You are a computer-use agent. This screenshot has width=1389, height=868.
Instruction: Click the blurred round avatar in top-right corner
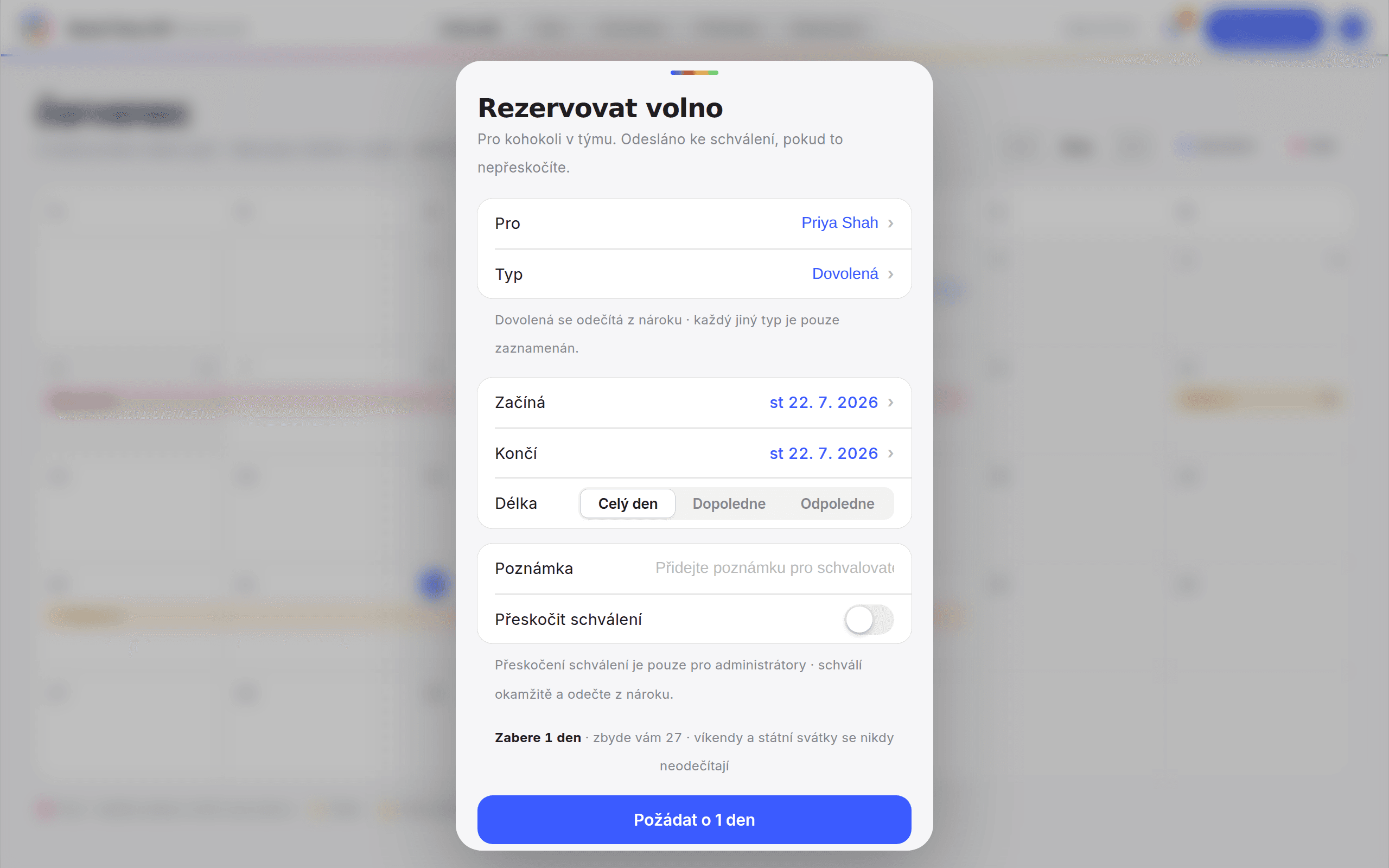click(1353, 28)
